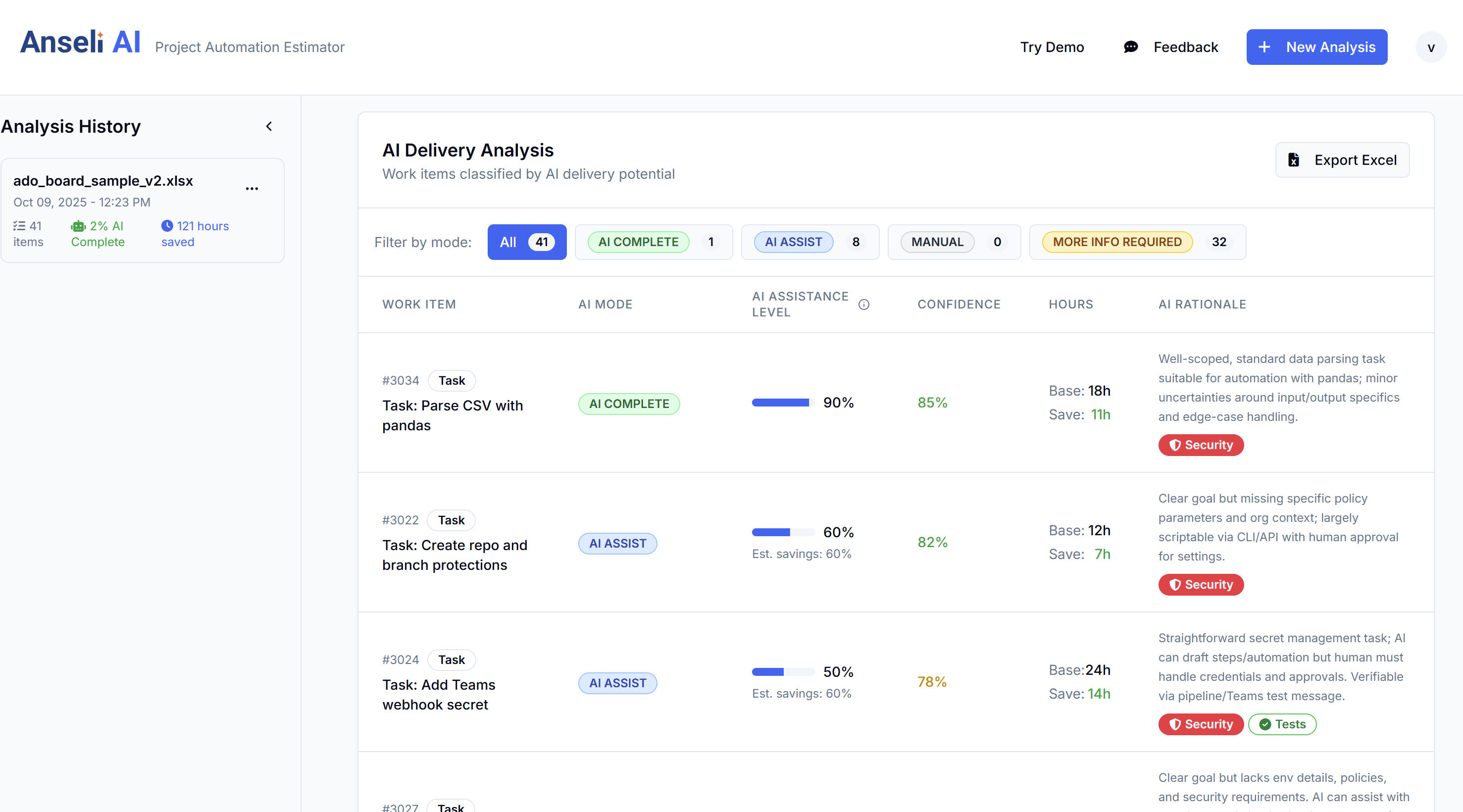The width and height of the screenshot is (1463, 812).
Task: Click the 90% assistance progress bar
Action: tap(782, 403)
